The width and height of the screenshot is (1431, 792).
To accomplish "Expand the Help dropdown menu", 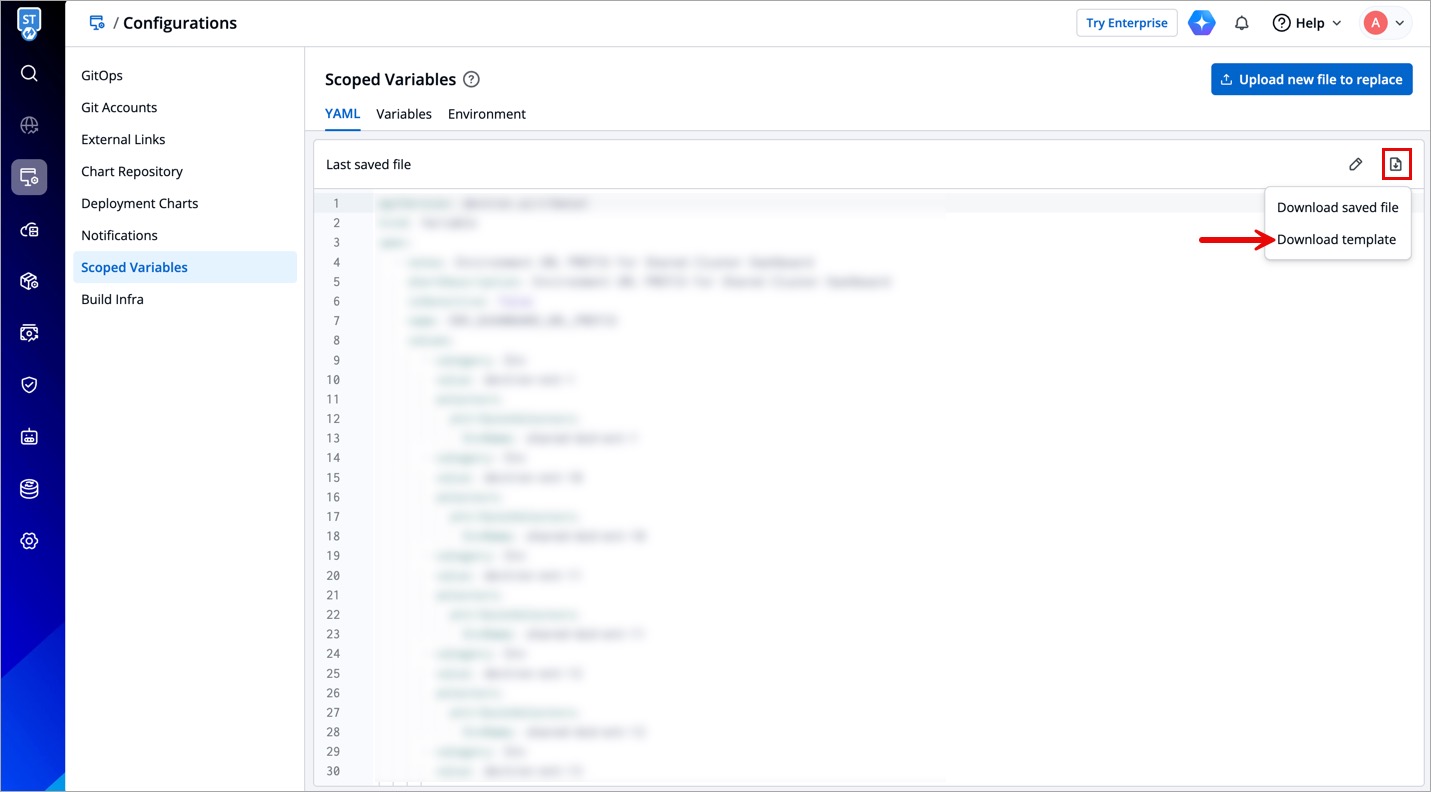I will [x=1307, y=23].
